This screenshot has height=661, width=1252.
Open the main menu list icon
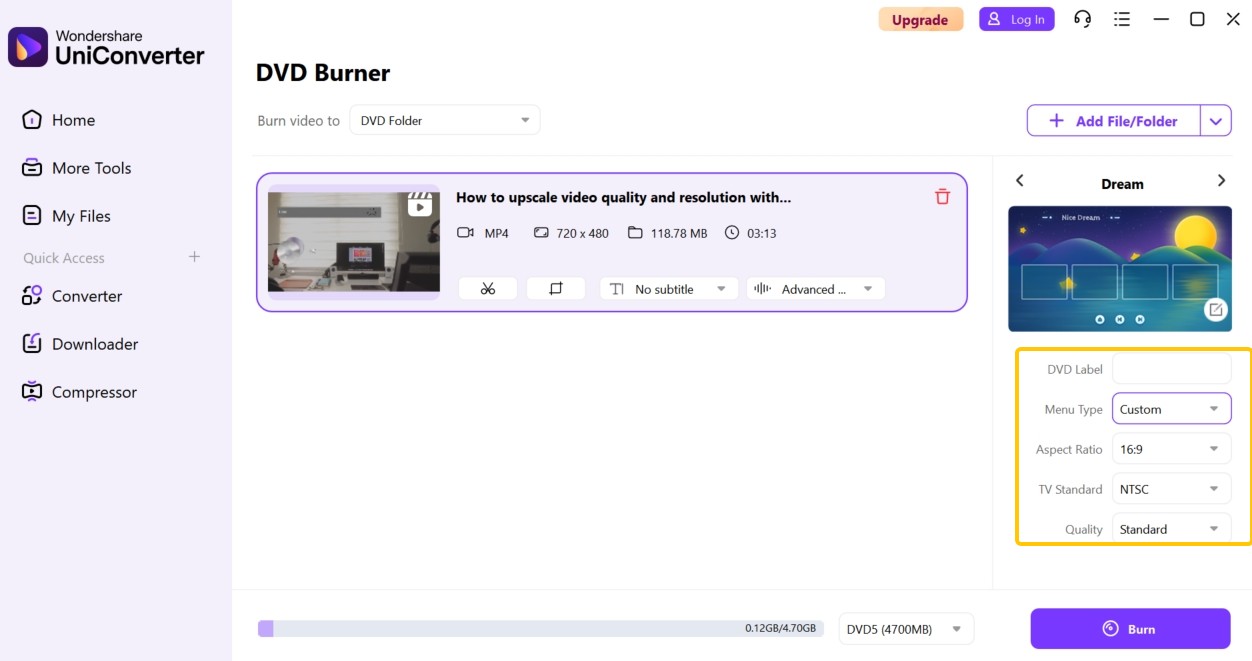[1122, 19]
